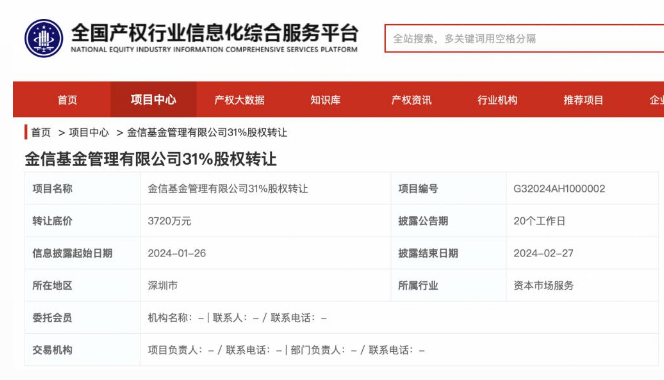Select the region value 深圳市
The image size is (664, 380).
pos(163,286)
